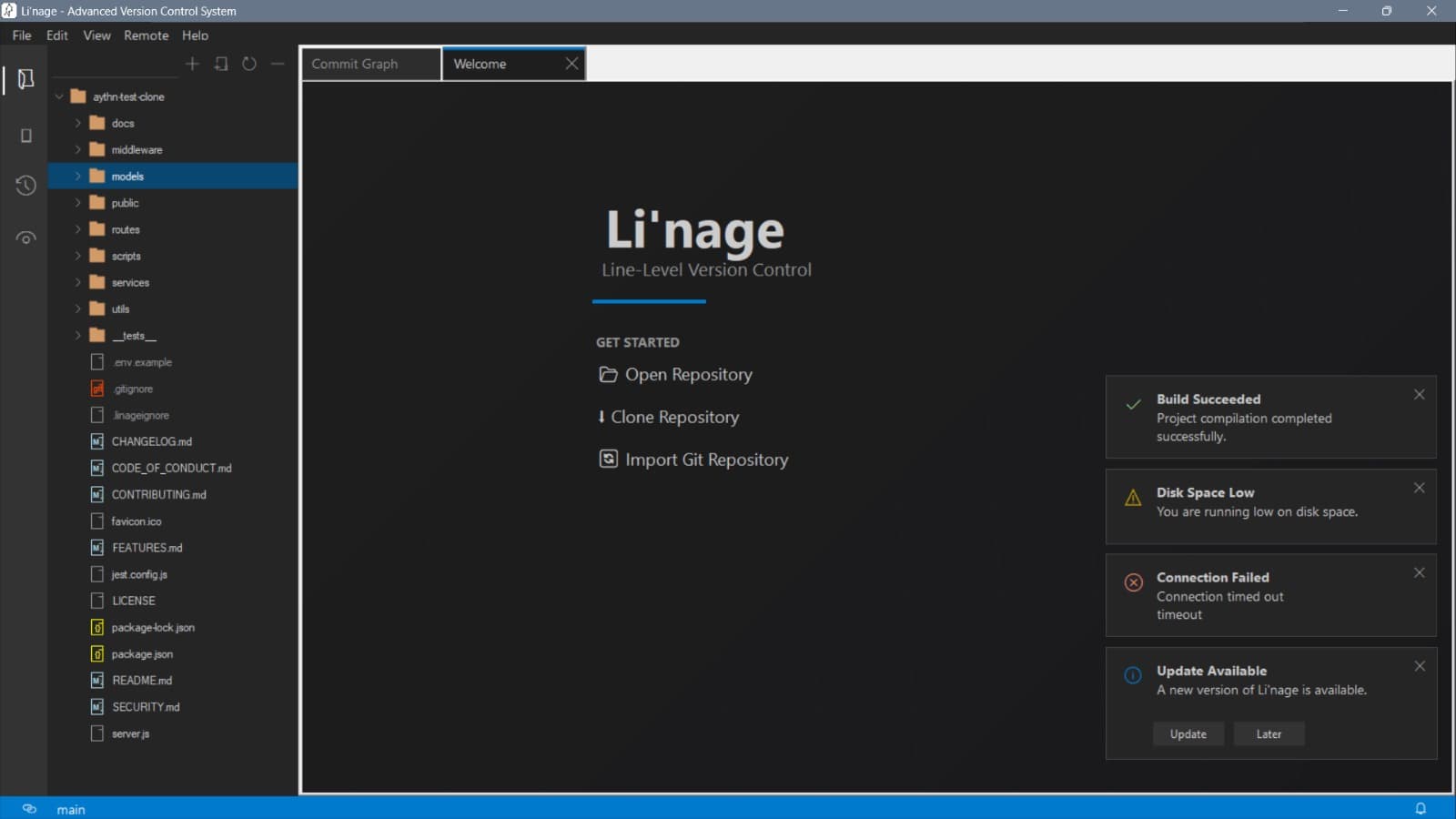Image resolution: width=1456 pixels, height=819 pixels.
Task: Expand the docs folder chevron
Action: click(x=77, y=123)
